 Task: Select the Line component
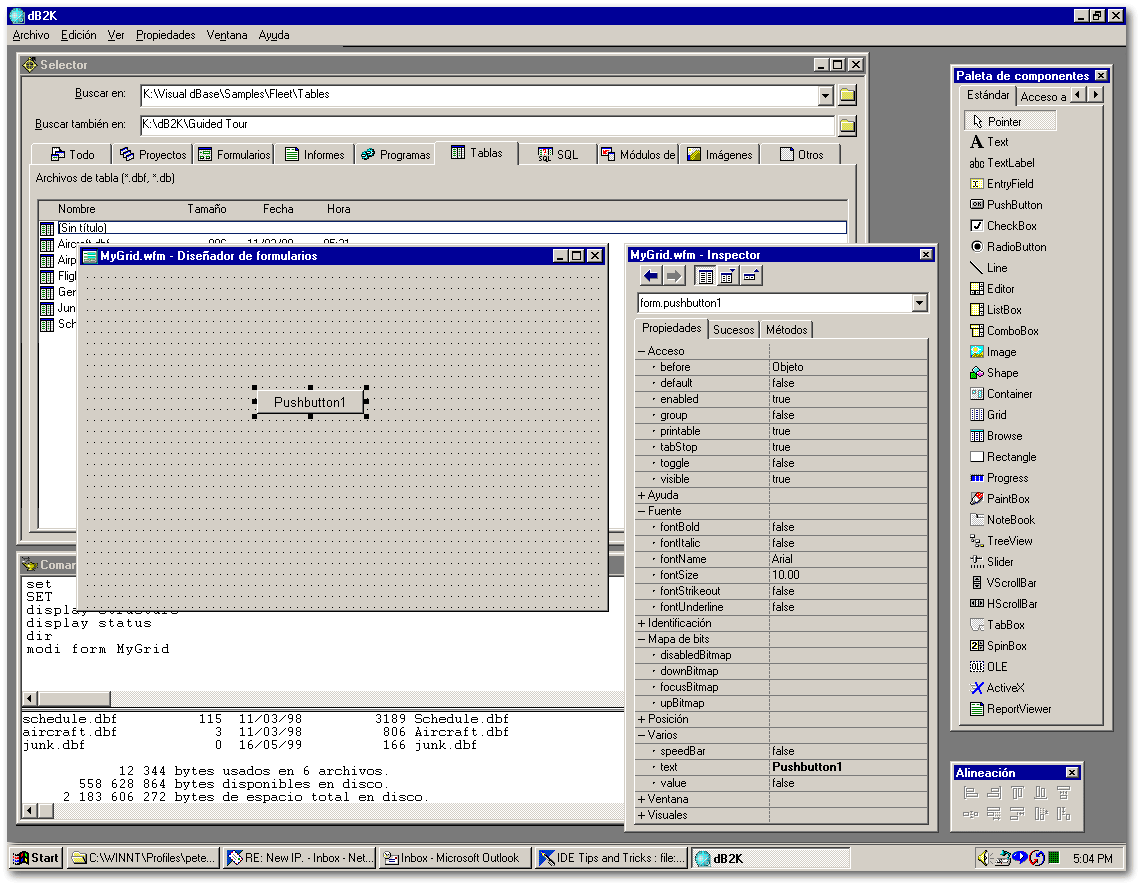(x=988, y=268)
